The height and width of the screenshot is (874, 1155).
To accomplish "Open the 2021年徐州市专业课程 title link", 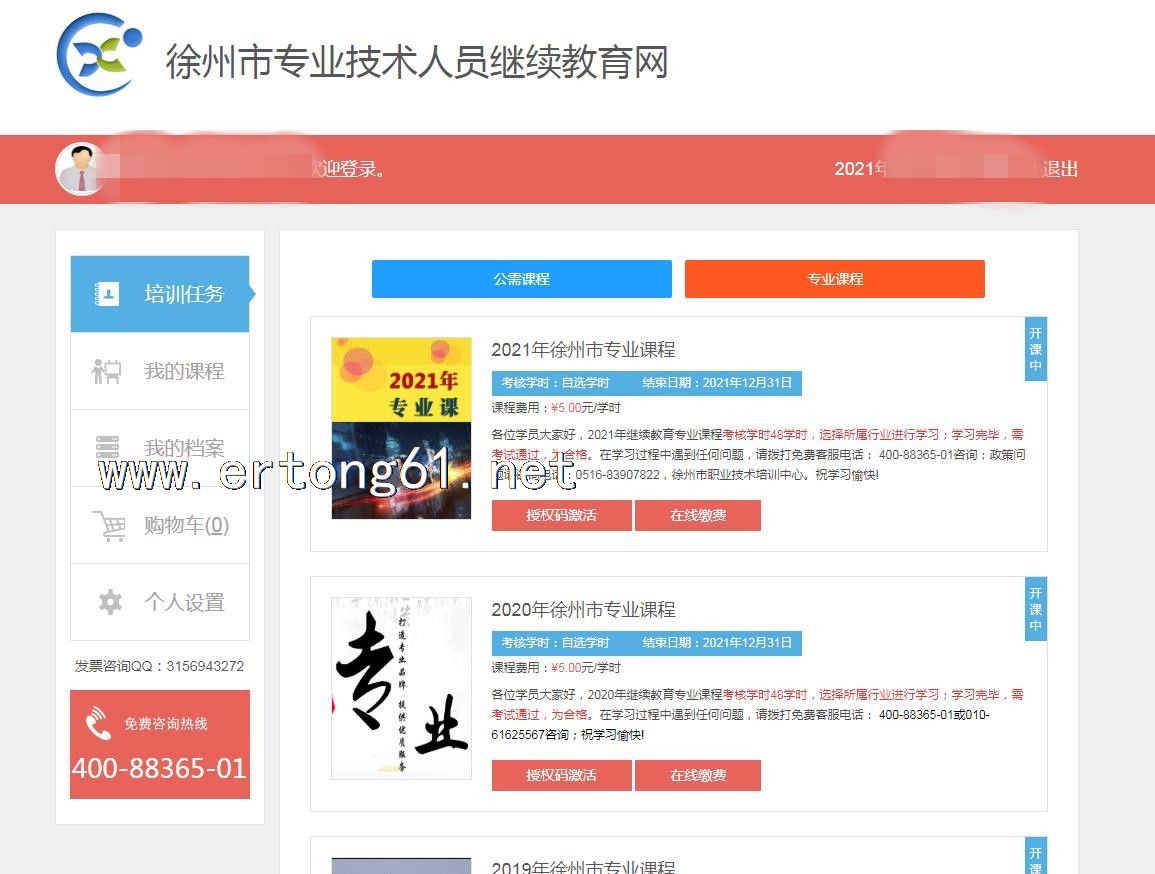I will point(583,350).
